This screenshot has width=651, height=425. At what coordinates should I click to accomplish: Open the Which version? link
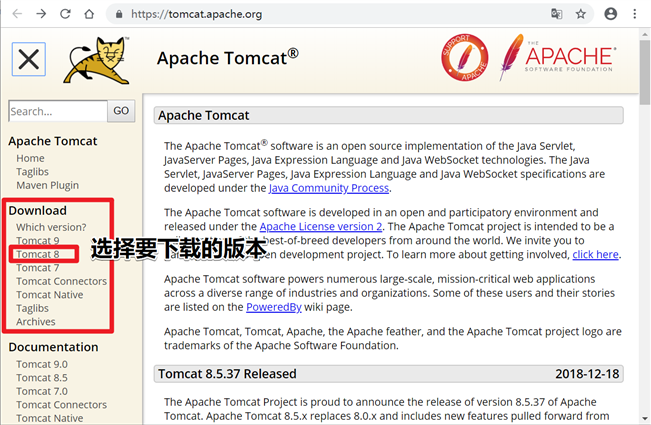pos(51,227)
